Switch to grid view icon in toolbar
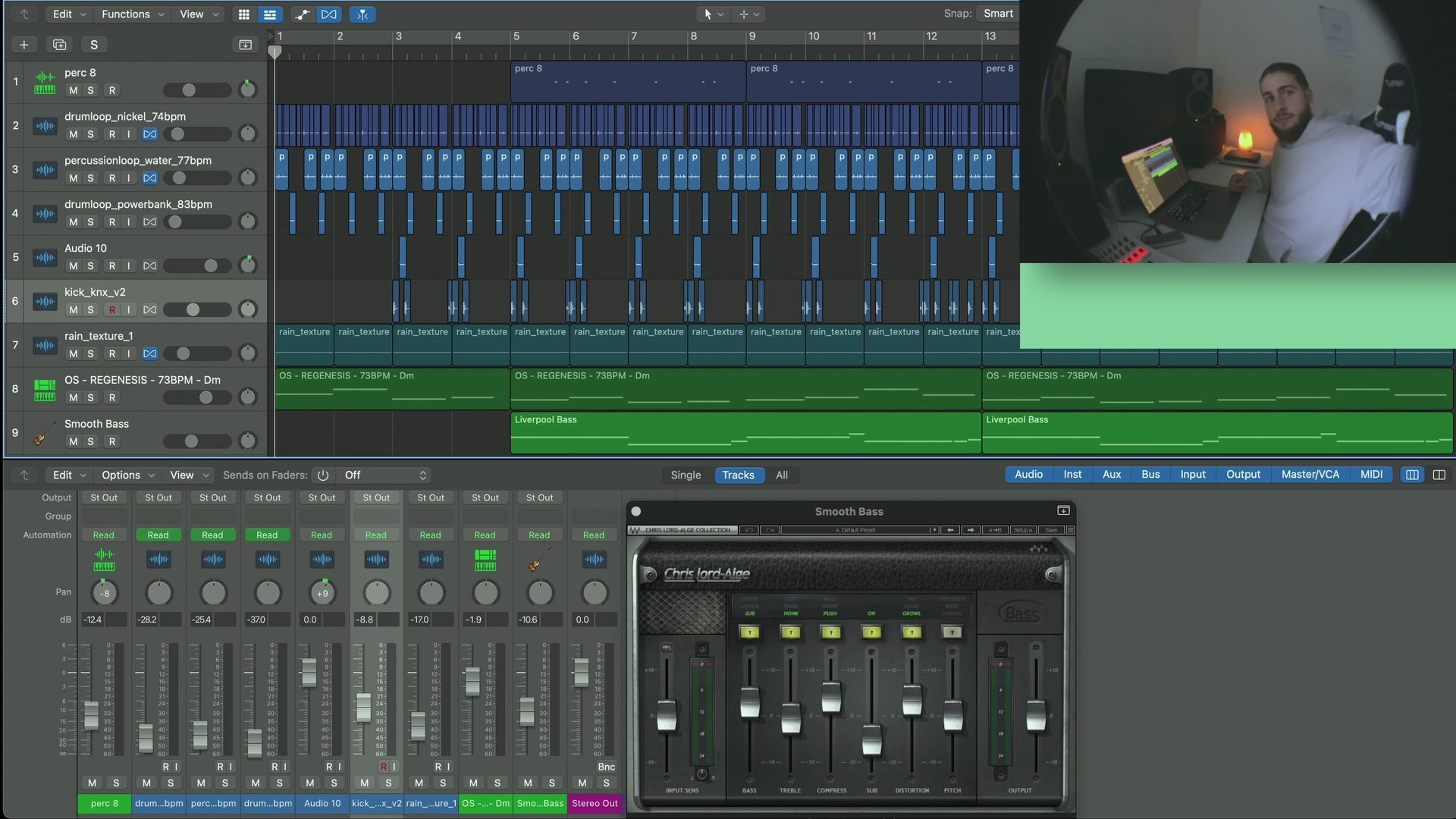 (243, 14)
